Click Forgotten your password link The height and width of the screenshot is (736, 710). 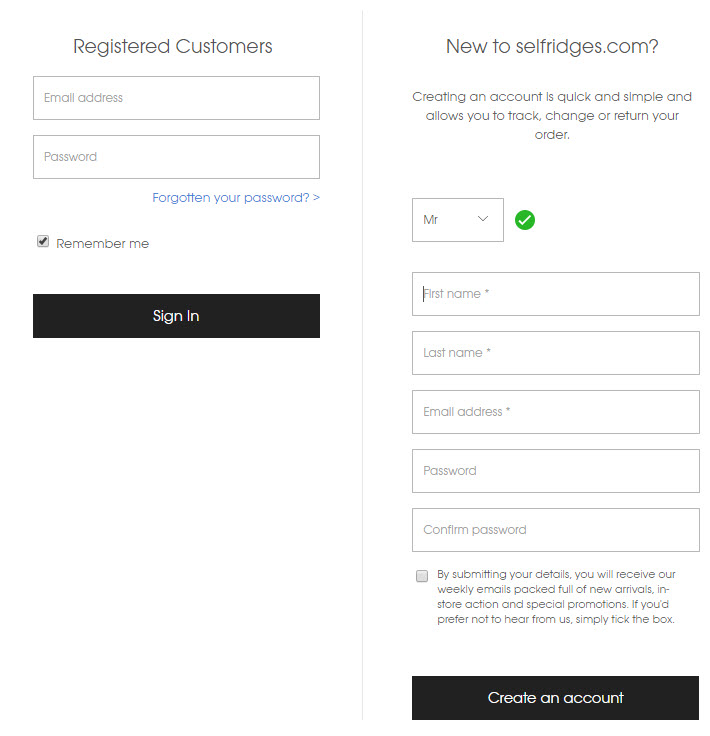click(236, 198)
